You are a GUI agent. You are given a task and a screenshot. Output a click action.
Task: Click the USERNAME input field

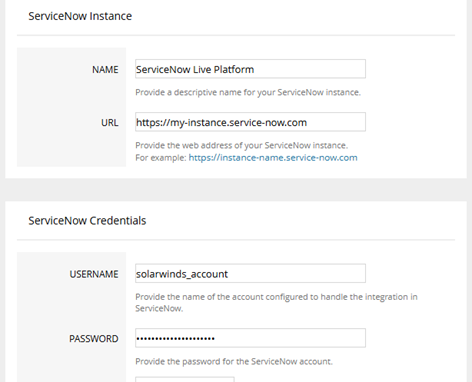[250, 273]
